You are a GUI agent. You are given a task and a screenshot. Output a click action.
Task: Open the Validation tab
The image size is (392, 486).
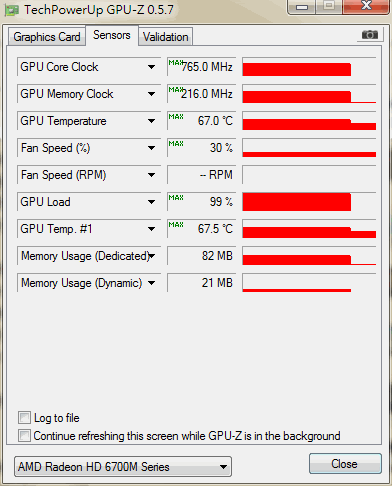pyautogui.click(x=166, y=37)
